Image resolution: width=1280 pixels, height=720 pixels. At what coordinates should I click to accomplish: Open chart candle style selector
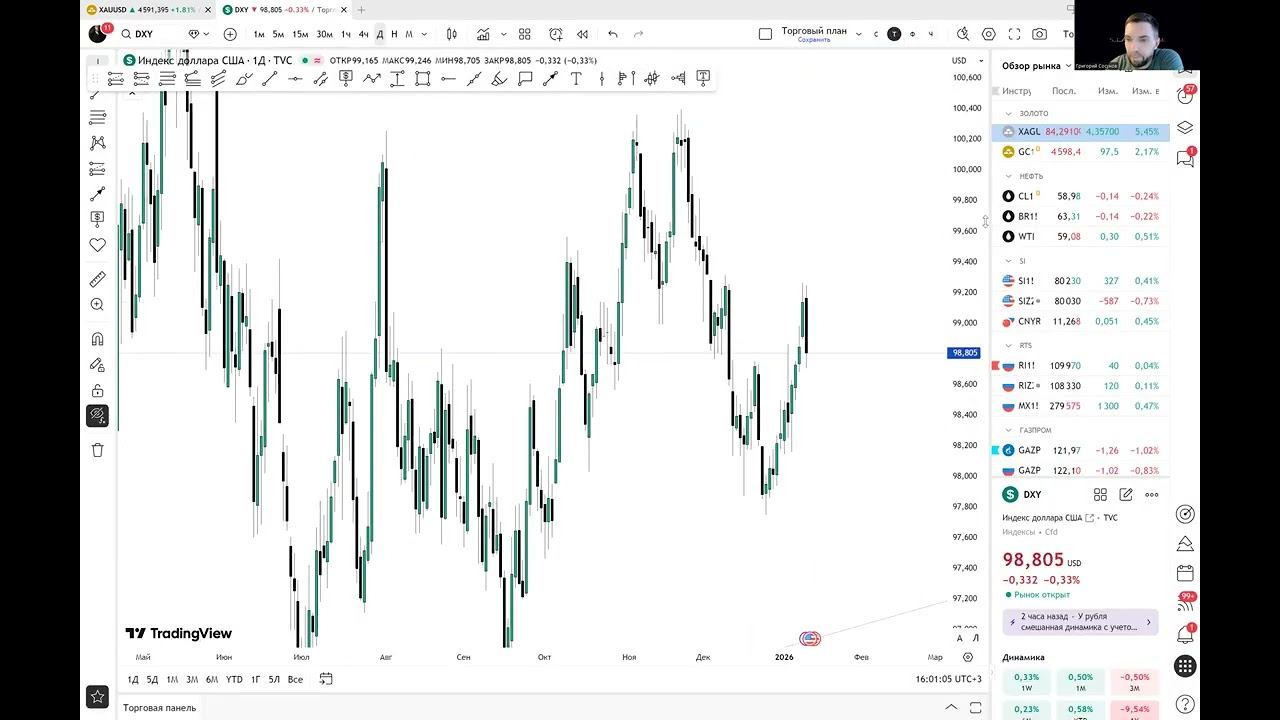[452, 34]
